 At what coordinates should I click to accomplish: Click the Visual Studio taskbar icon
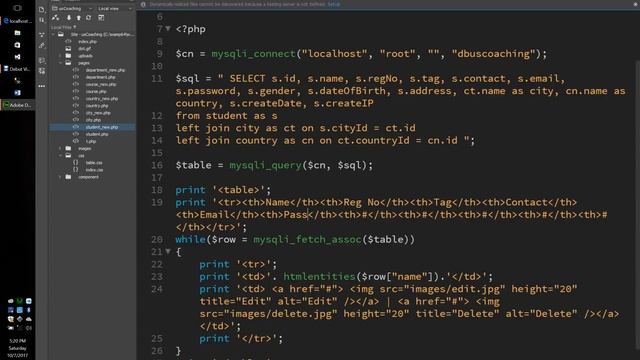coord(17,57)
